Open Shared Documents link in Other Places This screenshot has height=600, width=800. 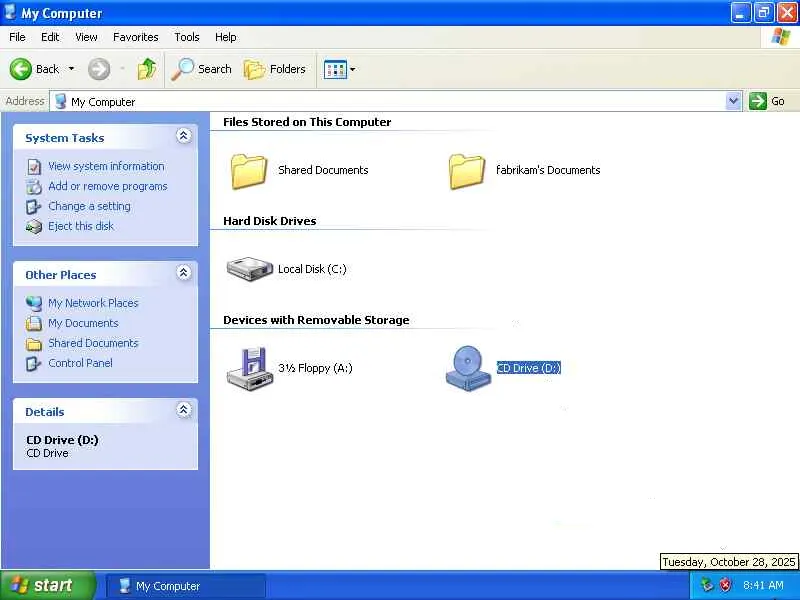[x=93, y=343]
